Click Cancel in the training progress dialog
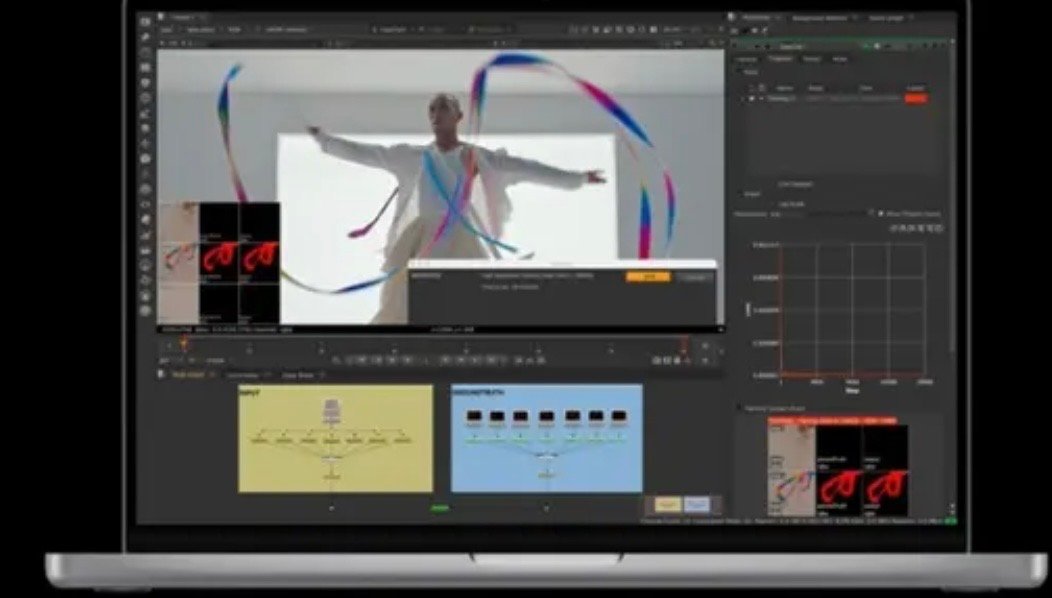This screenshot has height=598, width=1052. (x=694, y=276)
